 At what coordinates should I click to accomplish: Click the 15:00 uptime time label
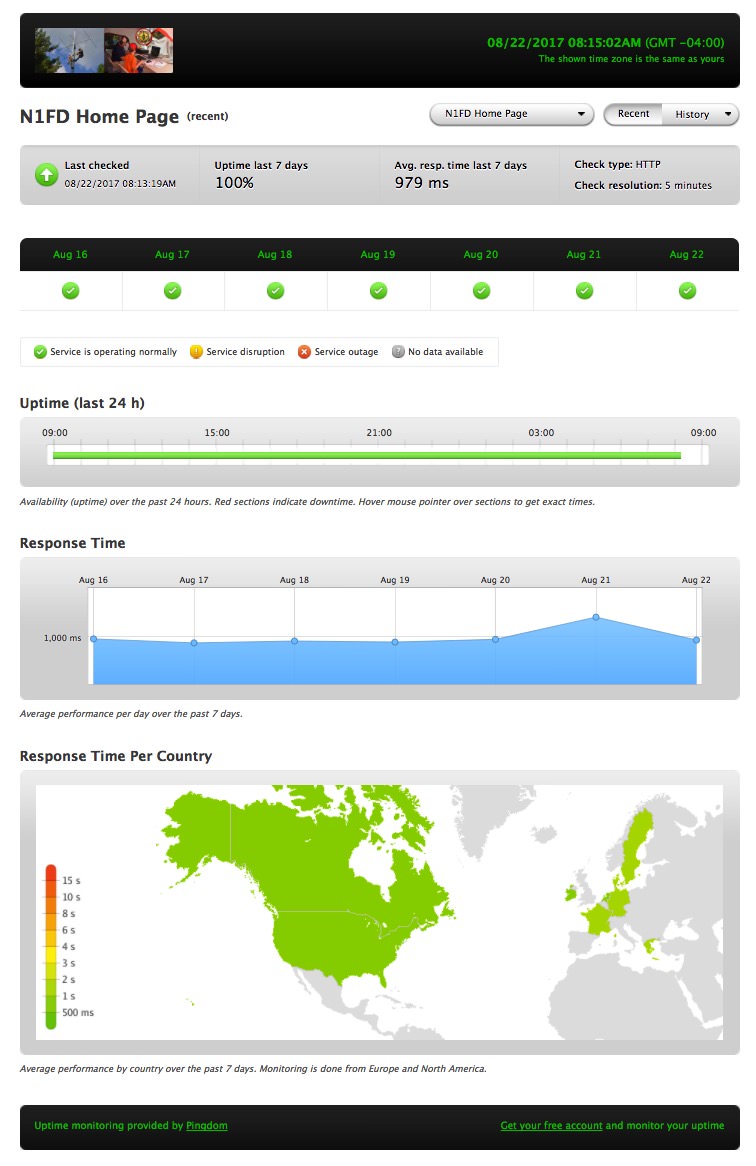coord(217,433)
